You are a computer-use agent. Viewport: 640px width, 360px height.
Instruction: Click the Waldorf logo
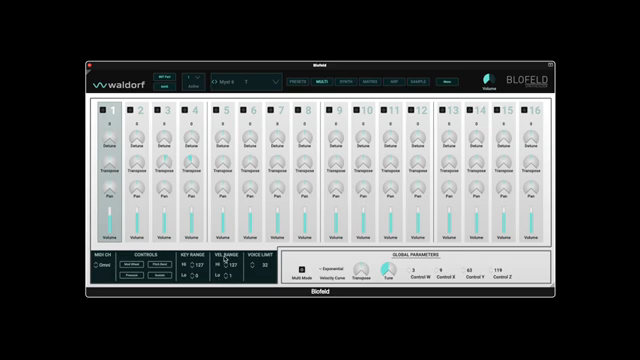118,85
